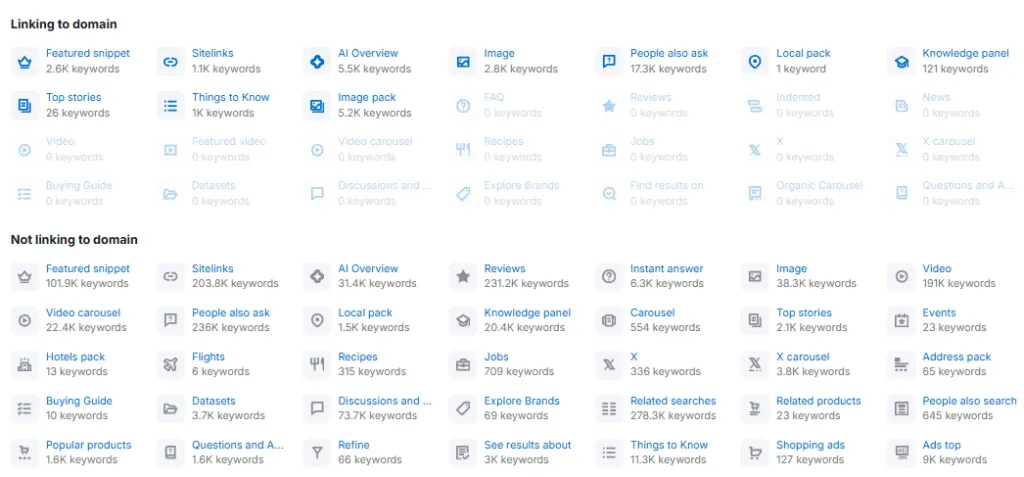The width and height of the screenshot is (1024, 477).
Task: Click the Reviews link with 231.2K keywords
Action: [504, 269]
